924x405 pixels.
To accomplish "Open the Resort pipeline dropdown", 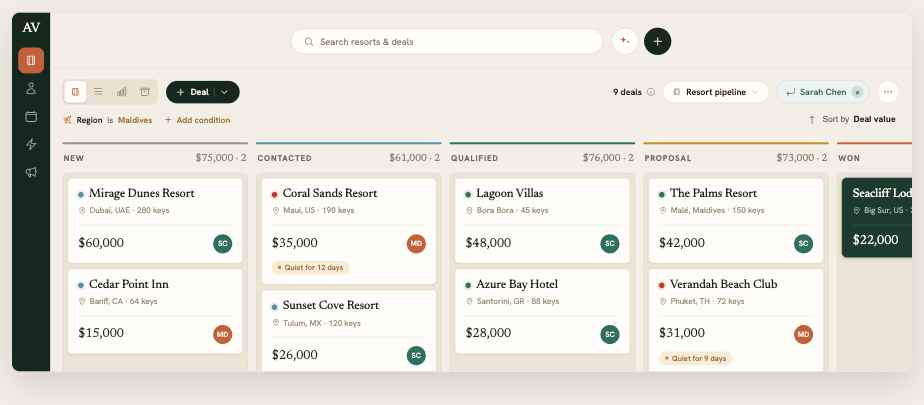I will (716, 92).
